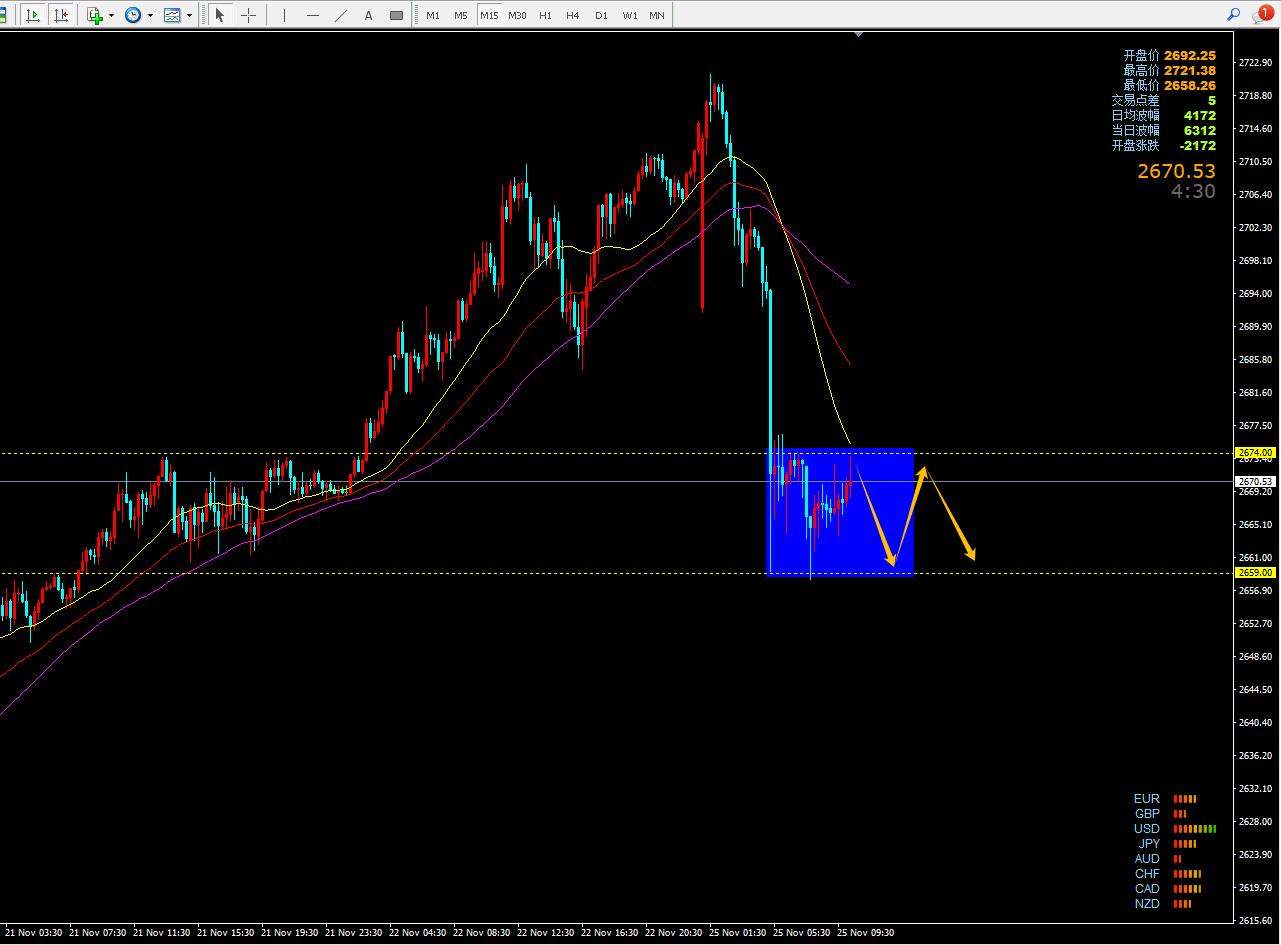The image size is (1281, 945).
Task: Click the 22 Nov 12:30 time label
Action: pyautogui.click(x=547, y=933)
